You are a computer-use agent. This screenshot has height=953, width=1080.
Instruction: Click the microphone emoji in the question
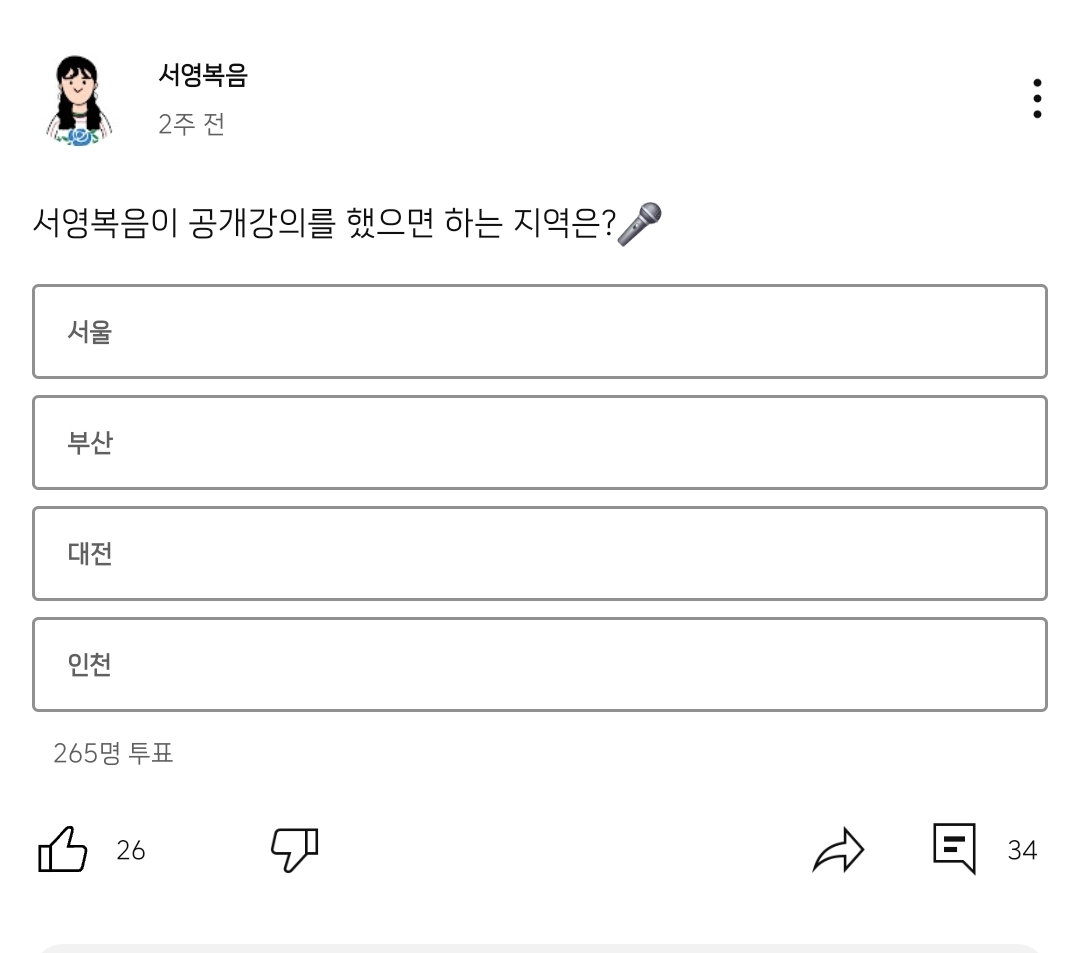tap(639, 223)
